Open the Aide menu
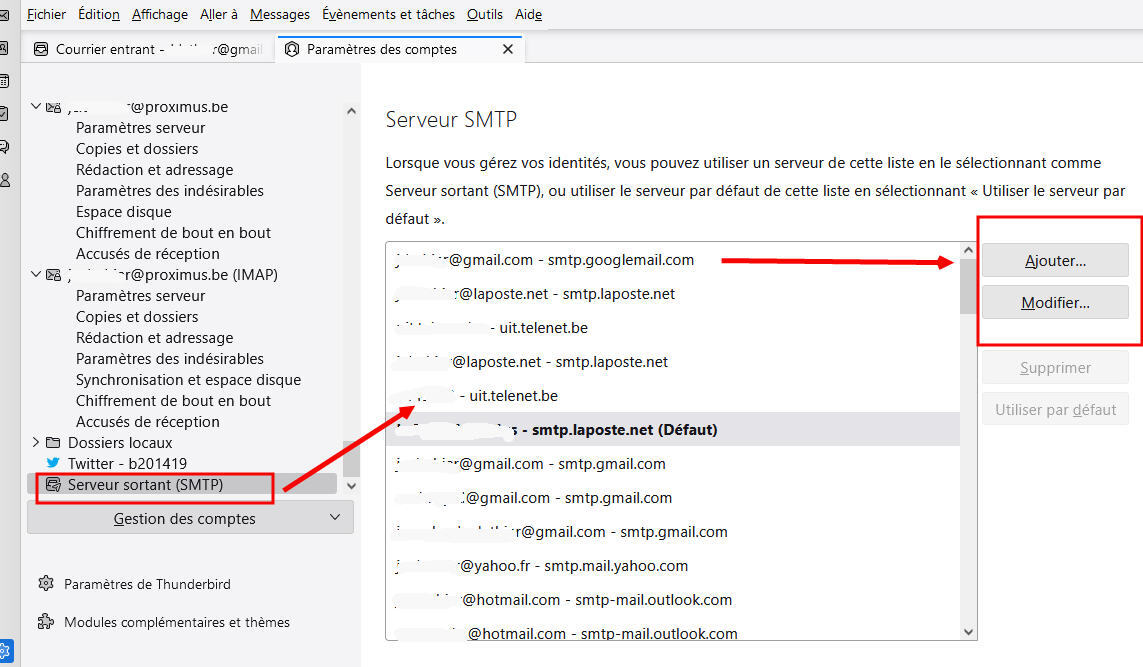 click(x=528, y=15)
